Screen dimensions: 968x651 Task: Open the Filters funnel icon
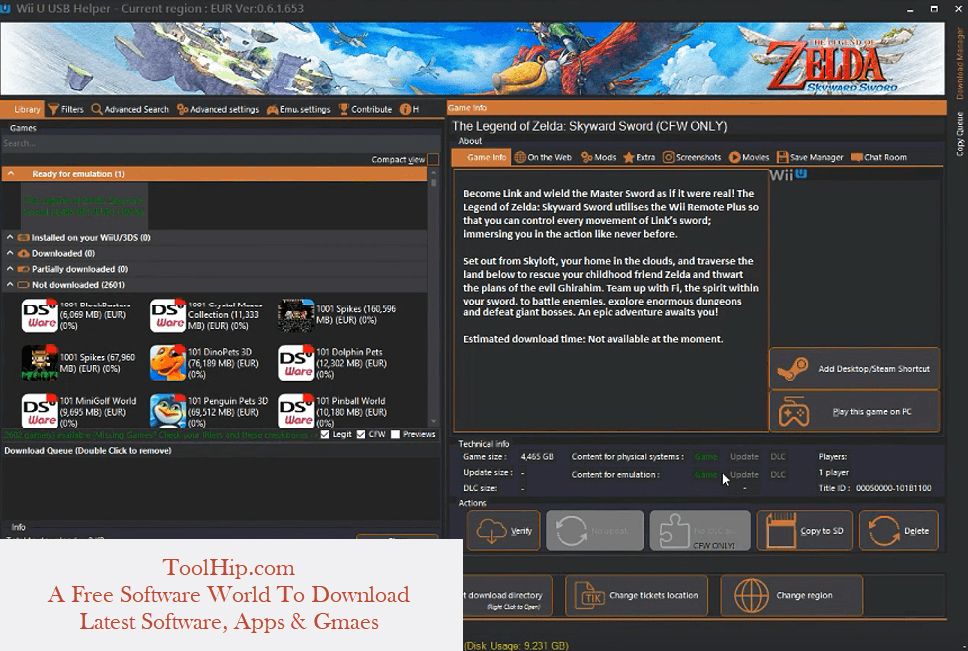[x=54, y=109]
